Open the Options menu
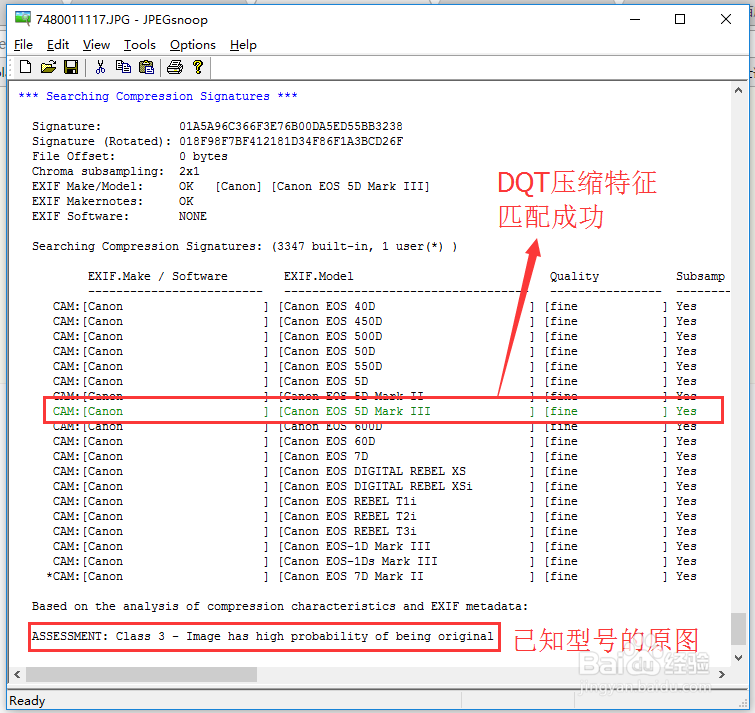The height and width of the screenshot is (713, 755). [193, 45]
